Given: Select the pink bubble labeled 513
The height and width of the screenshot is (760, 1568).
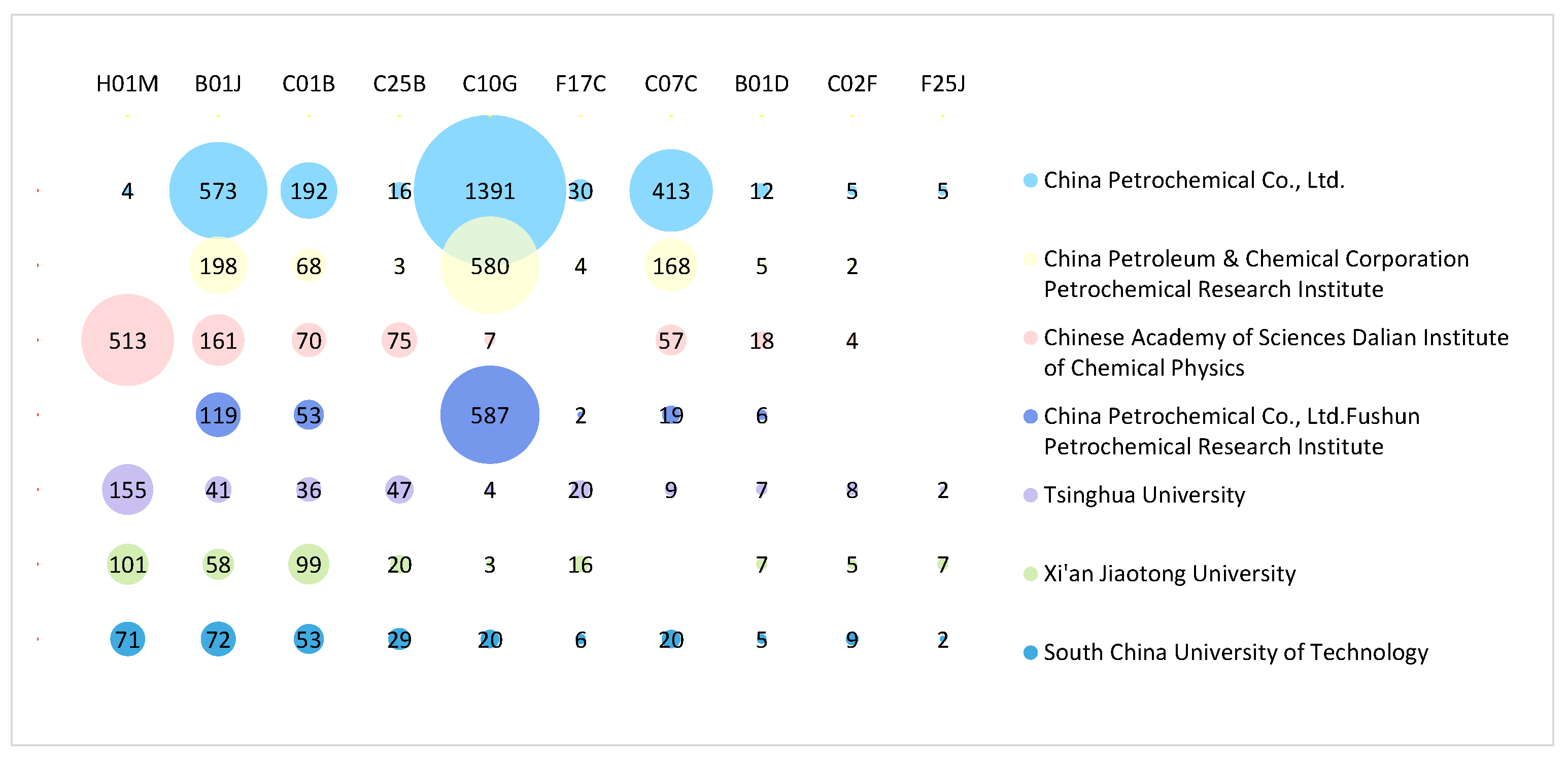Looking at the screenshot, I should click(127, 340).
